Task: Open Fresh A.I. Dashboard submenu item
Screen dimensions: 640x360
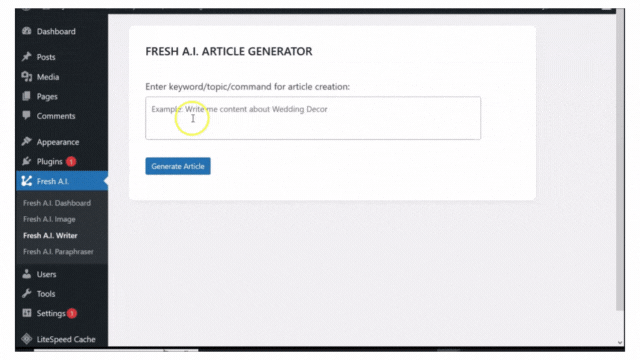Action: point(57,203)
